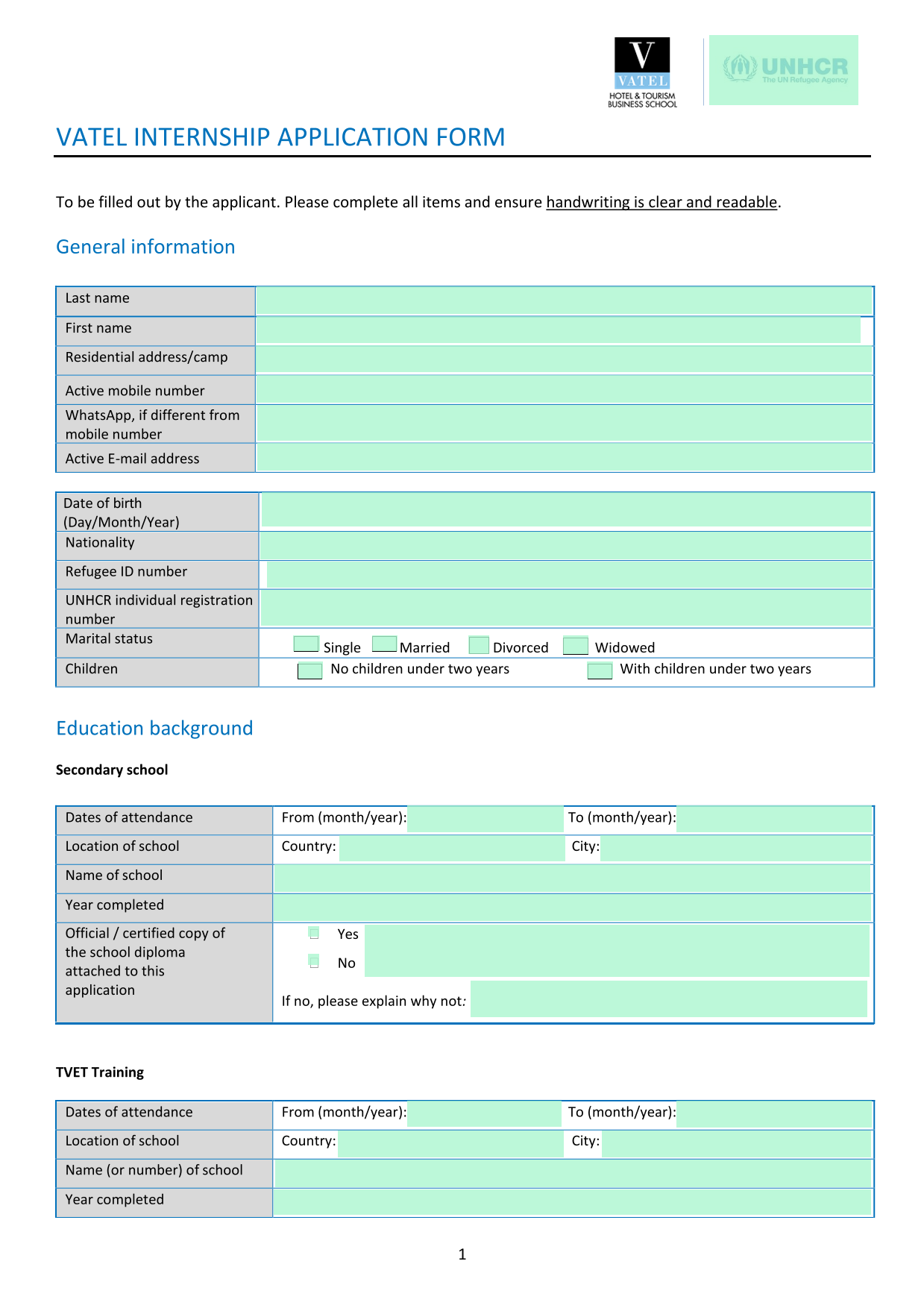
Task: Click the TVET Training subheading
Action: [x=100, y=1072]
